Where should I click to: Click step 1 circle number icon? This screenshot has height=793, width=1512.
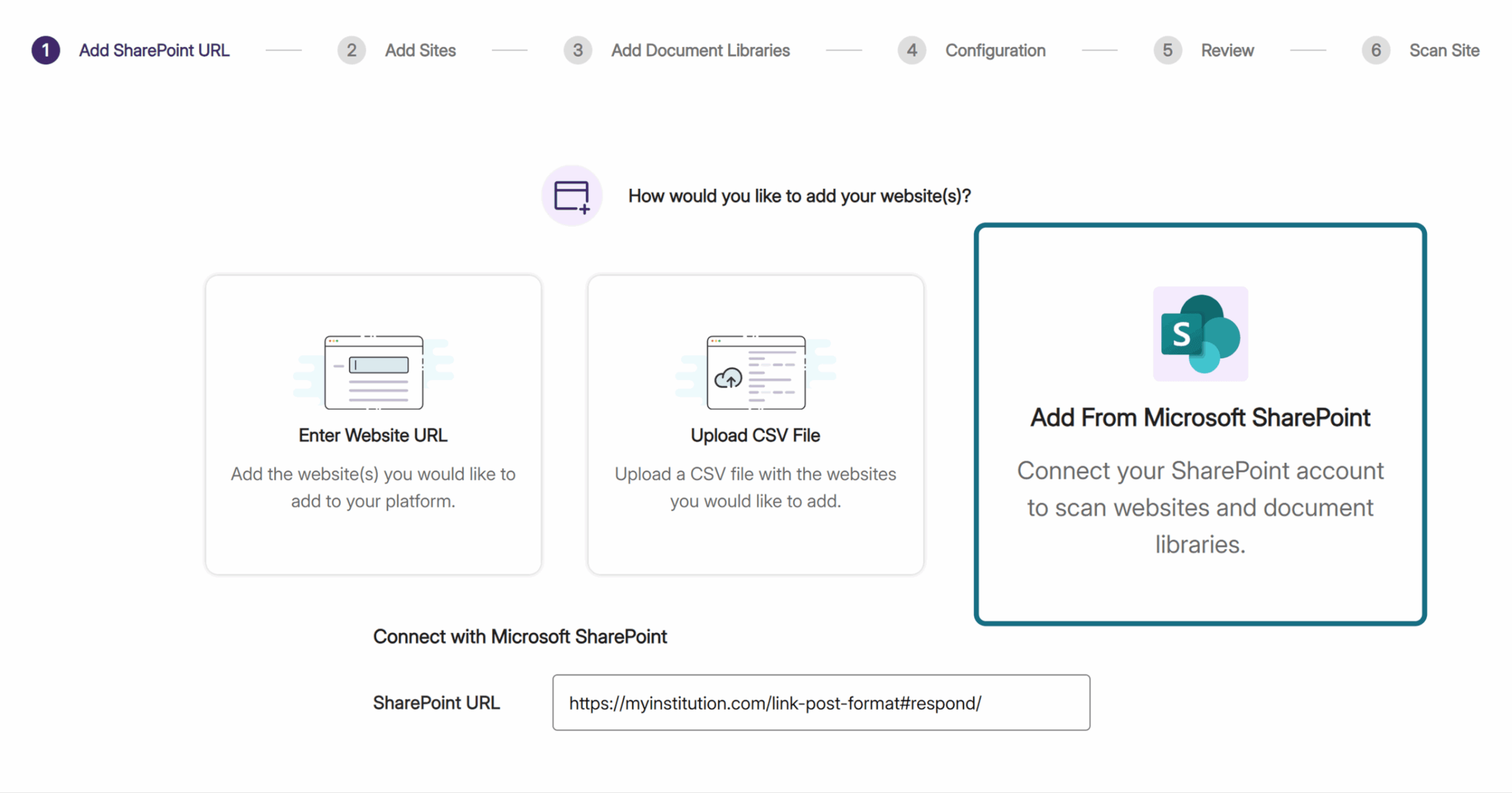[46, 50]
